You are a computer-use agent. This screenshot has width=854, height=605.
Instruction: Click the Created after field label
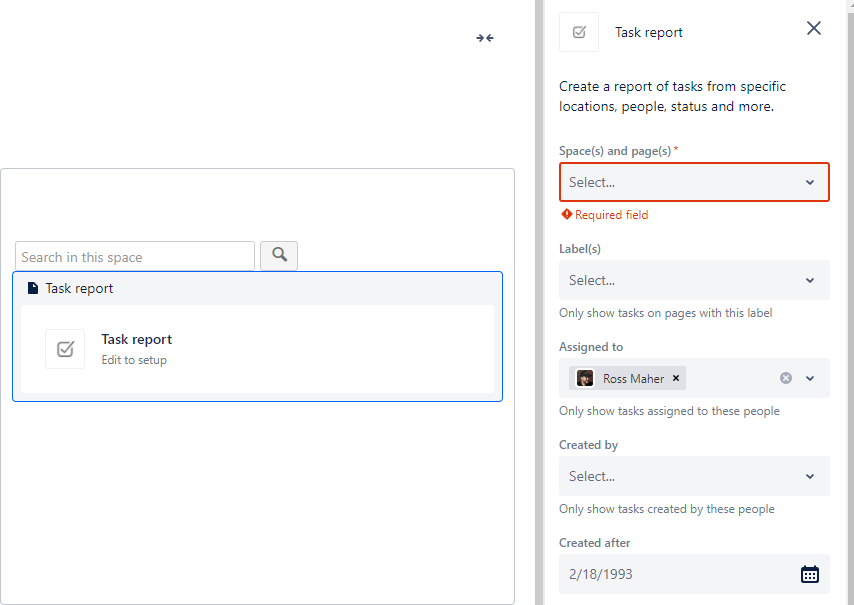[x=595, y=543]
